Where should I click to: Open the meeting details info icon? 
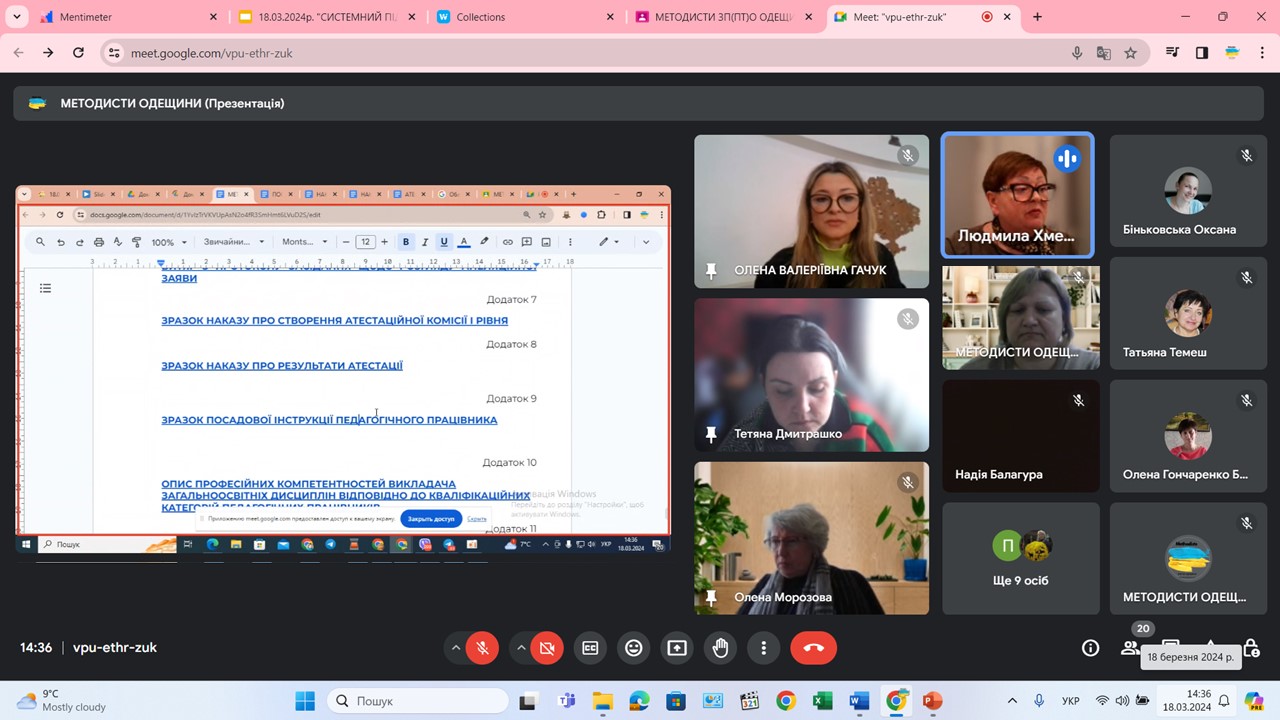[1091, 648]
